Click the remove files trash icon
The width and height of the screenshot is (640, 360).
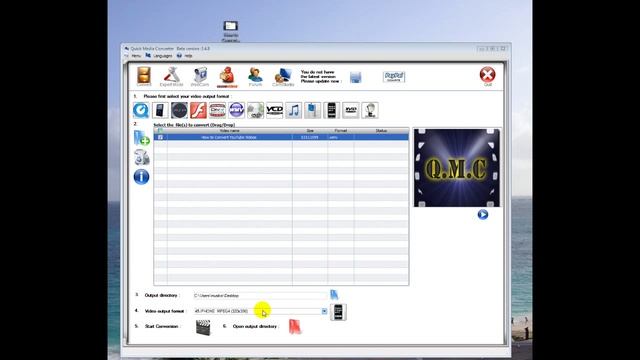(142, 158)
